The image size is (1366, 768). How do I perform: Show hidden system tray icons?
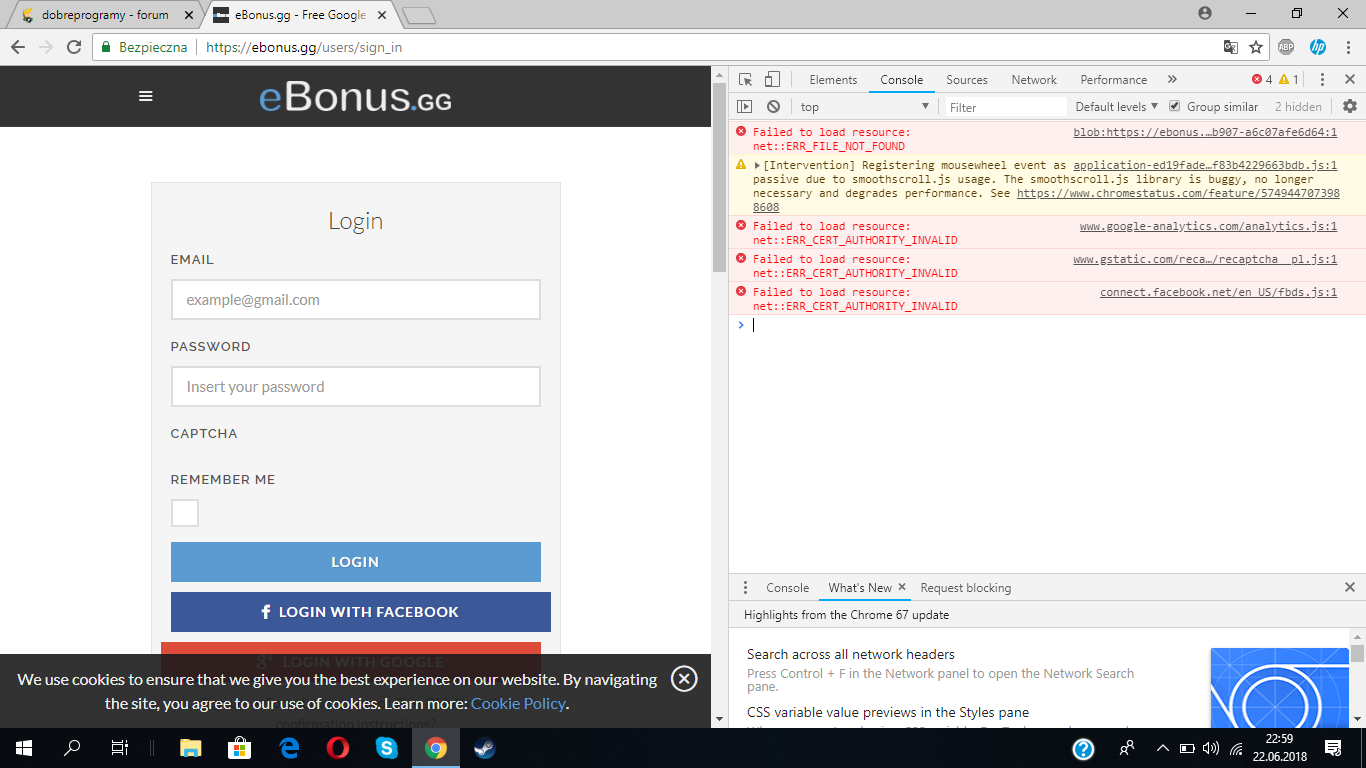pyautogui.click(x=1162, y=748)
